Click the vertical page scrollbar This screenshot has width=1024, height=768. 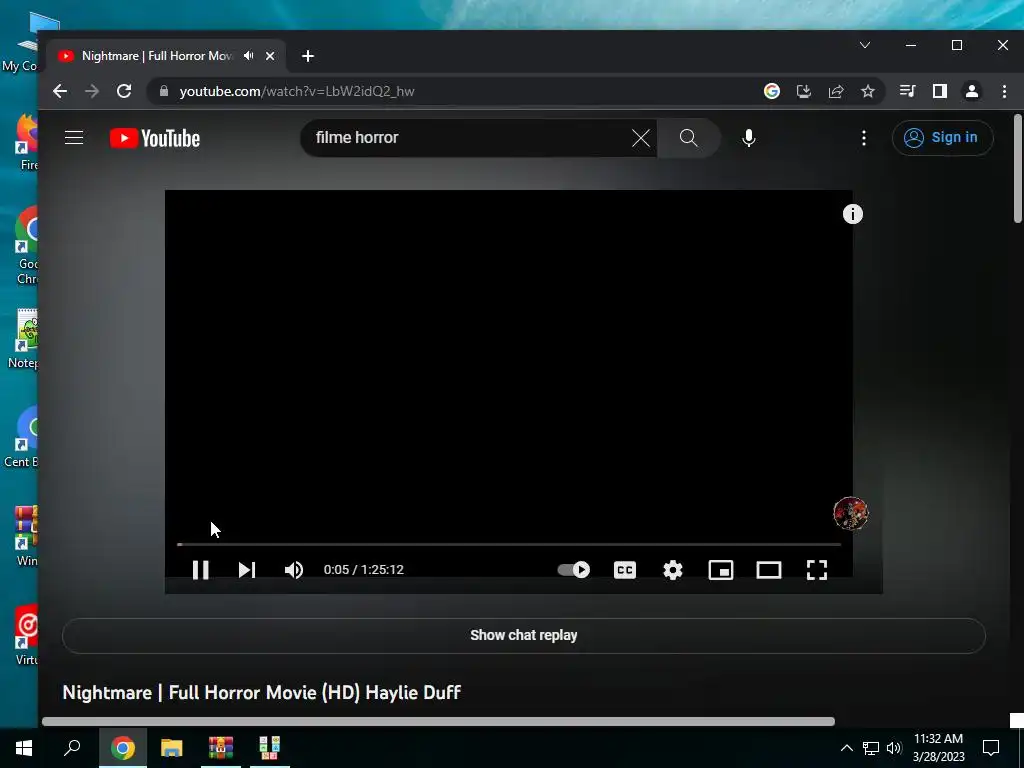click(1018, 168)
